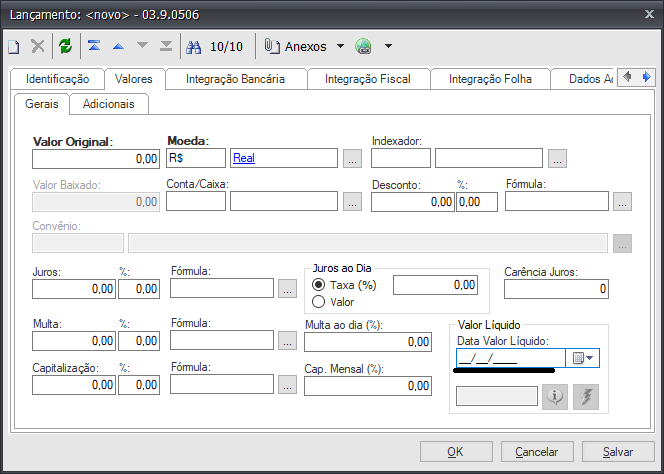Go to next record down arrow
Screen dimensions: 664x474
click(x=143, y=45)
